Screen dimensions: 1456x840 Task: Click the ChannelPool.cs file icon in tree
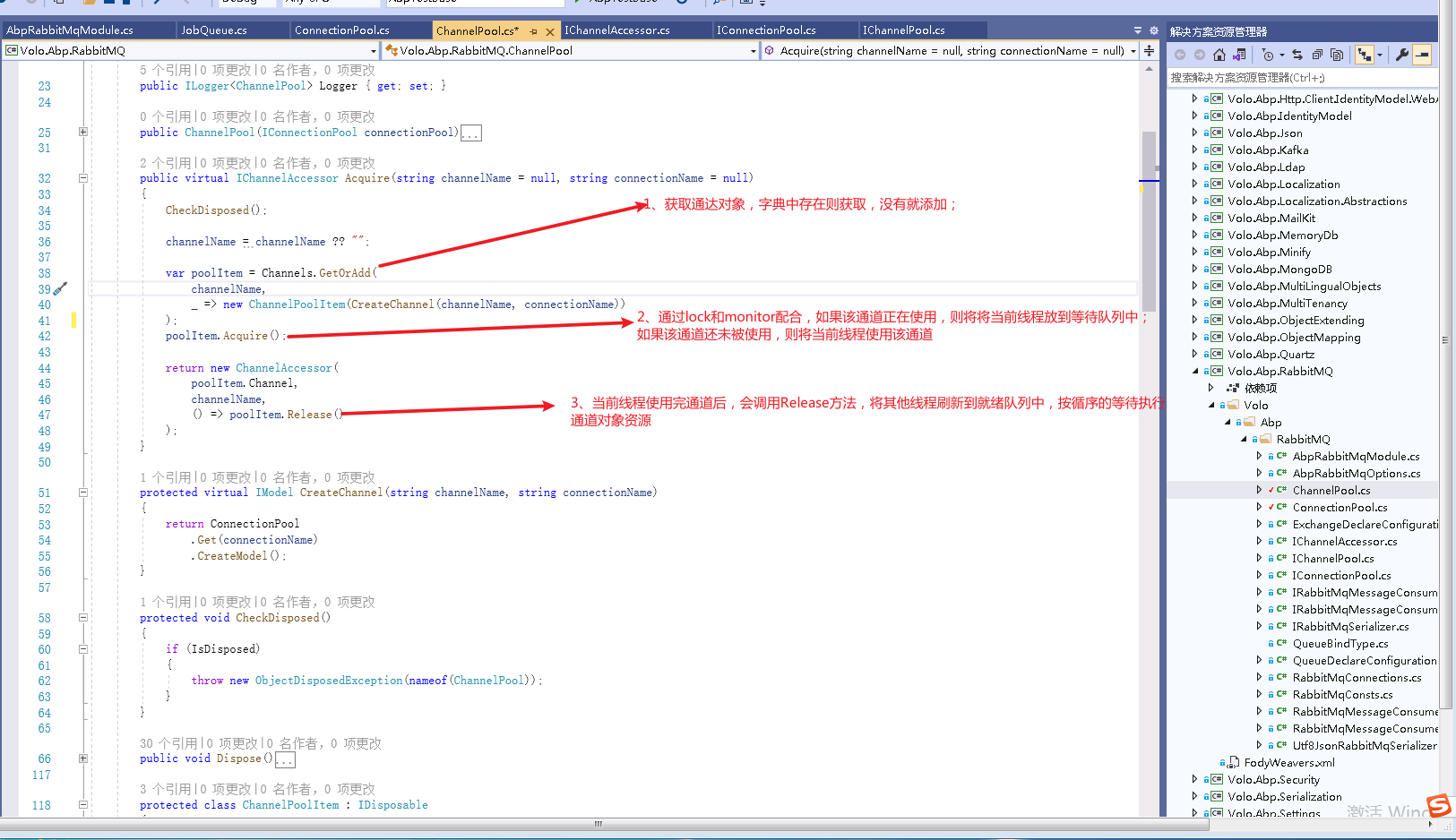(x=1282, y=491)
